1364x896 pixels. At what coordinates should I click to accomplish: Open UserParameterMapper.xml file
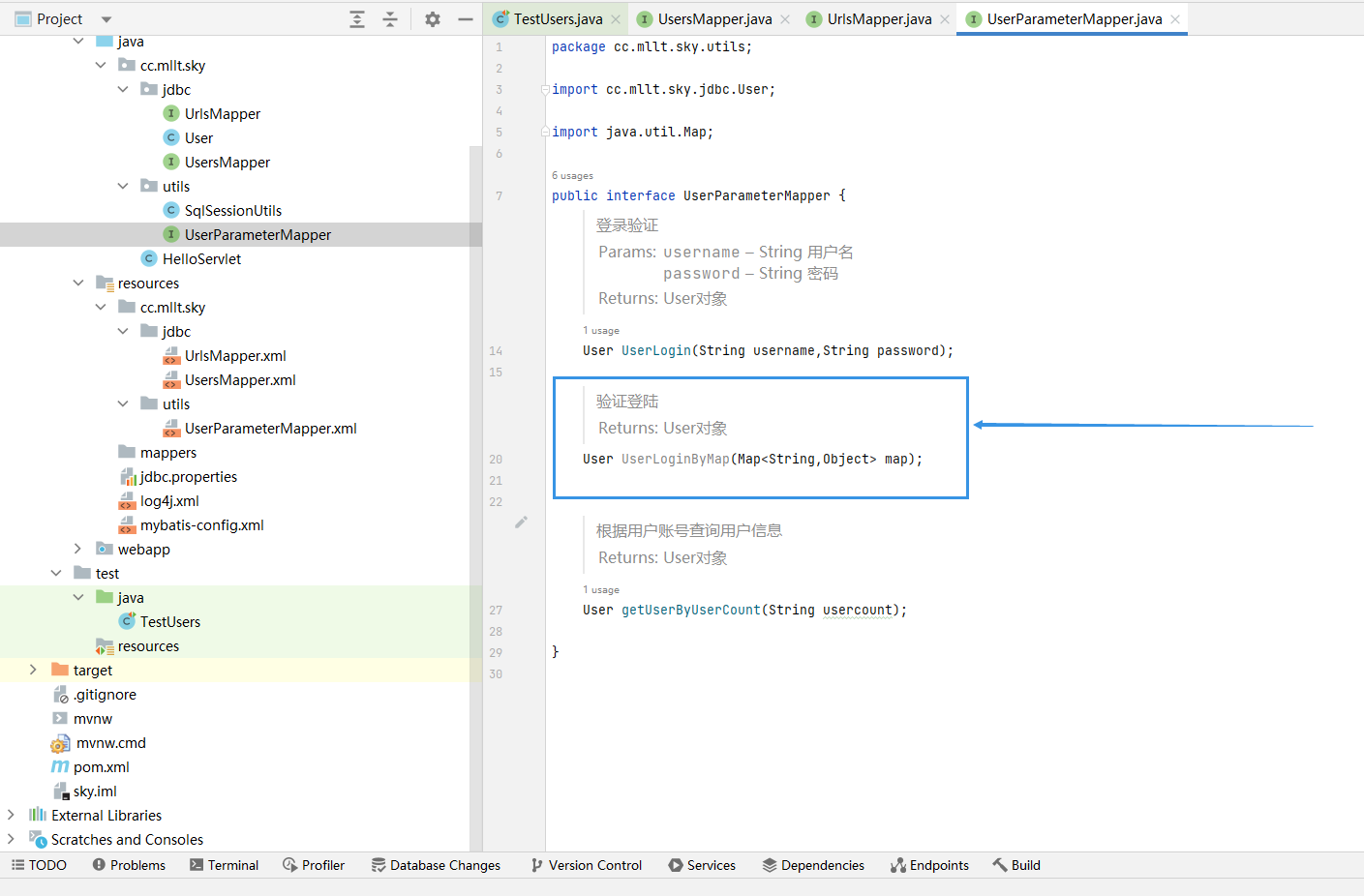pyautogui.click(x=270, y=428)
